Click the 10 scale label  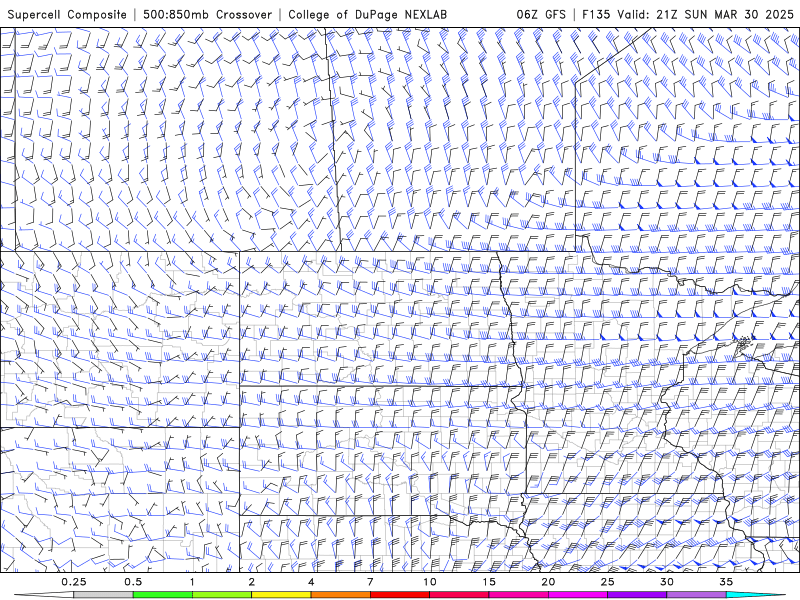(430, 582)
